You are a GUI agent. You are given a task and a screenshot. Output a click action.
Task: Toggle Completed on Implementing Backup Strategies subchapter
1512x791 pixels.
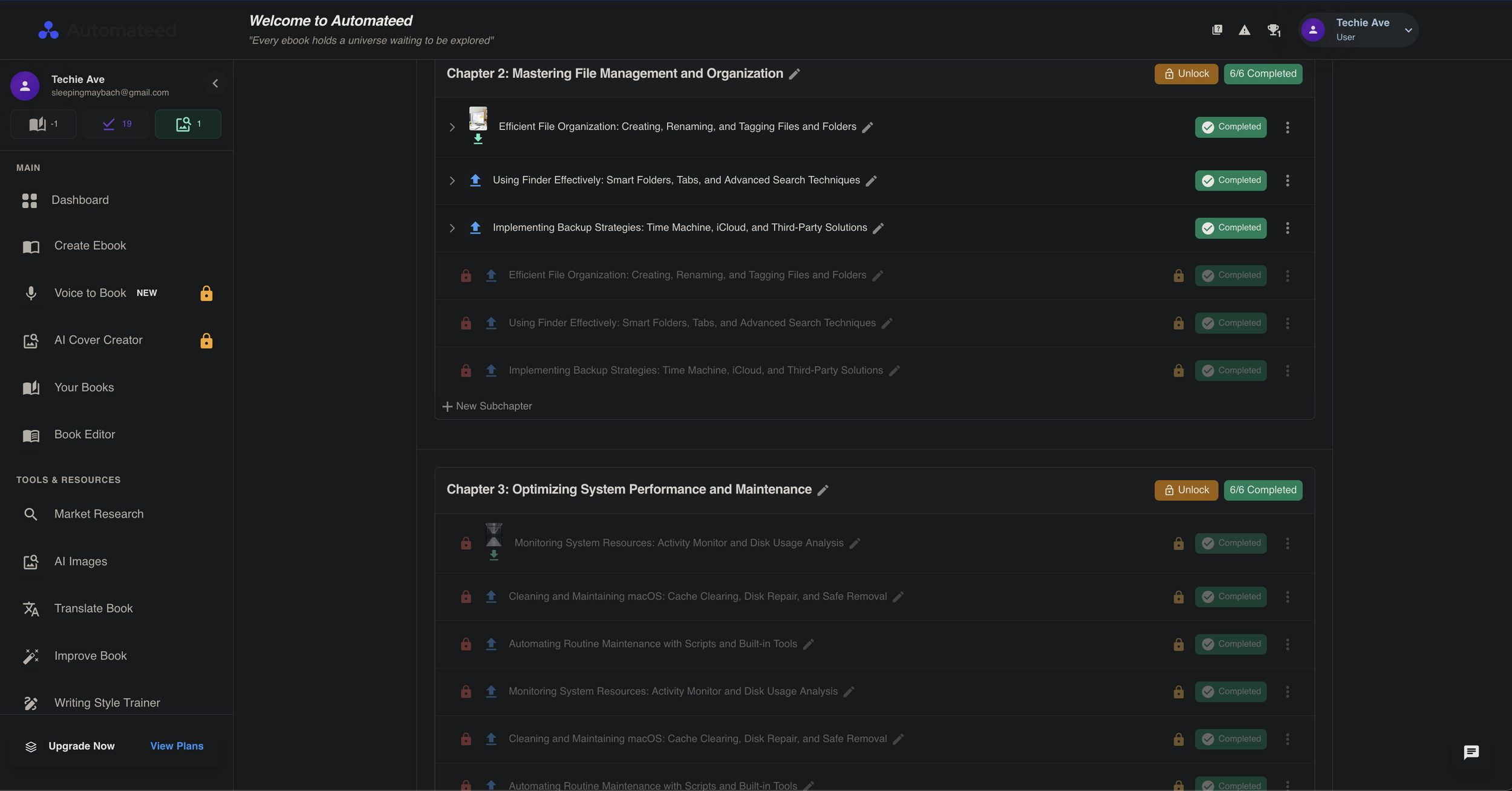pos(1230,228)
